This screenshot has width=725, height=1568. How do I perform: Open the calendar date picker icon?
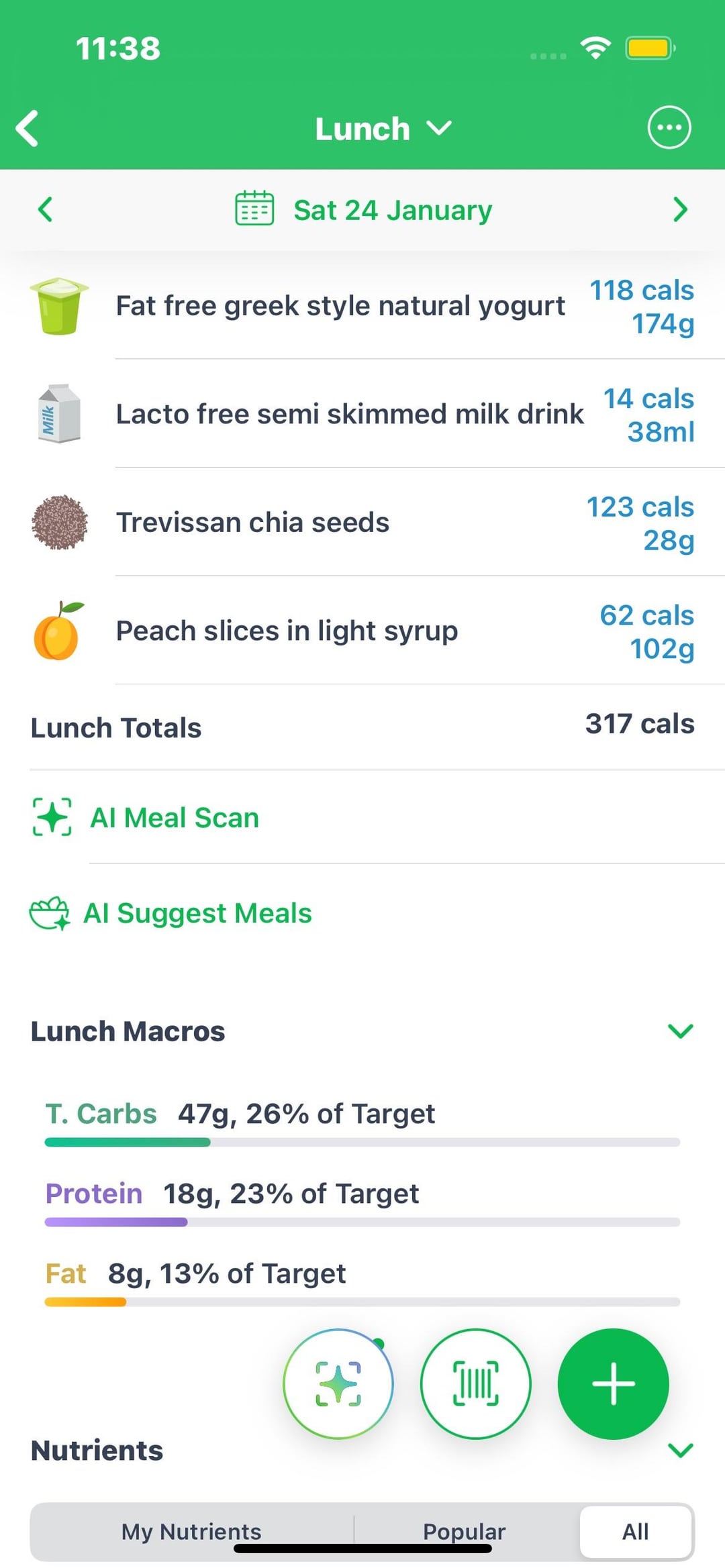pos(254,209)
